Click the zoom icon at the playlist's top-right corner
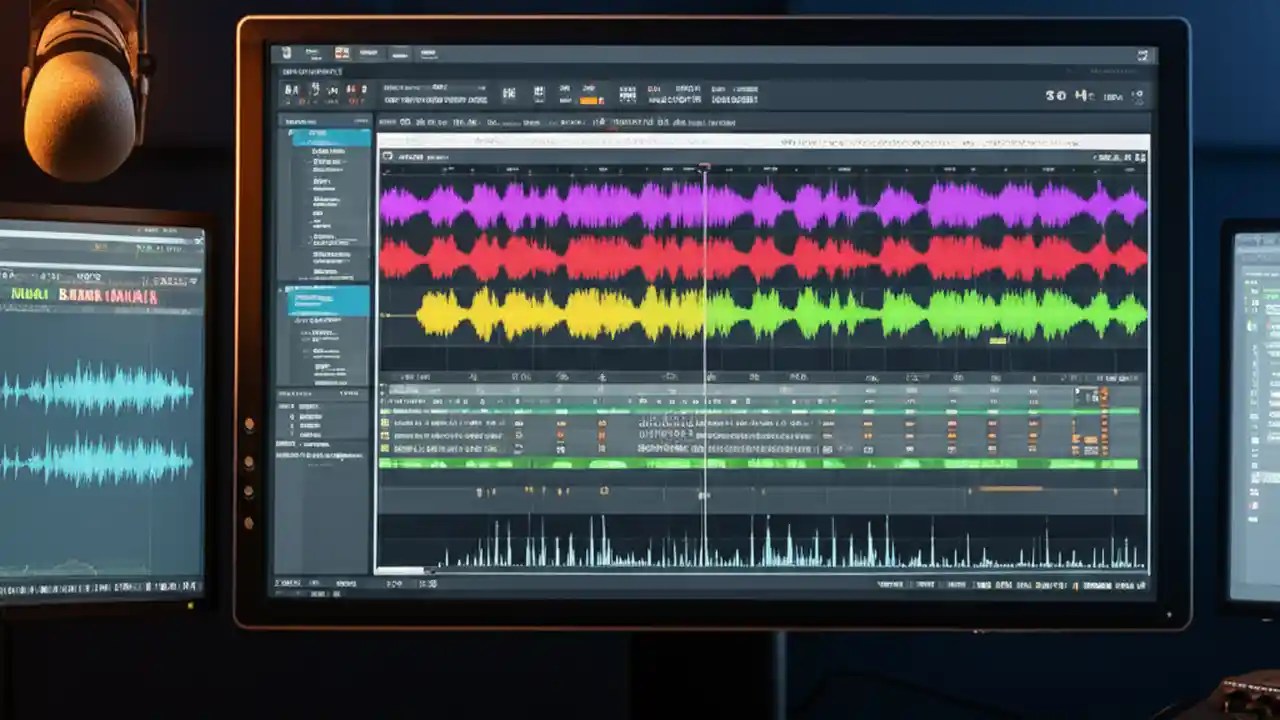 (1140, 157)
